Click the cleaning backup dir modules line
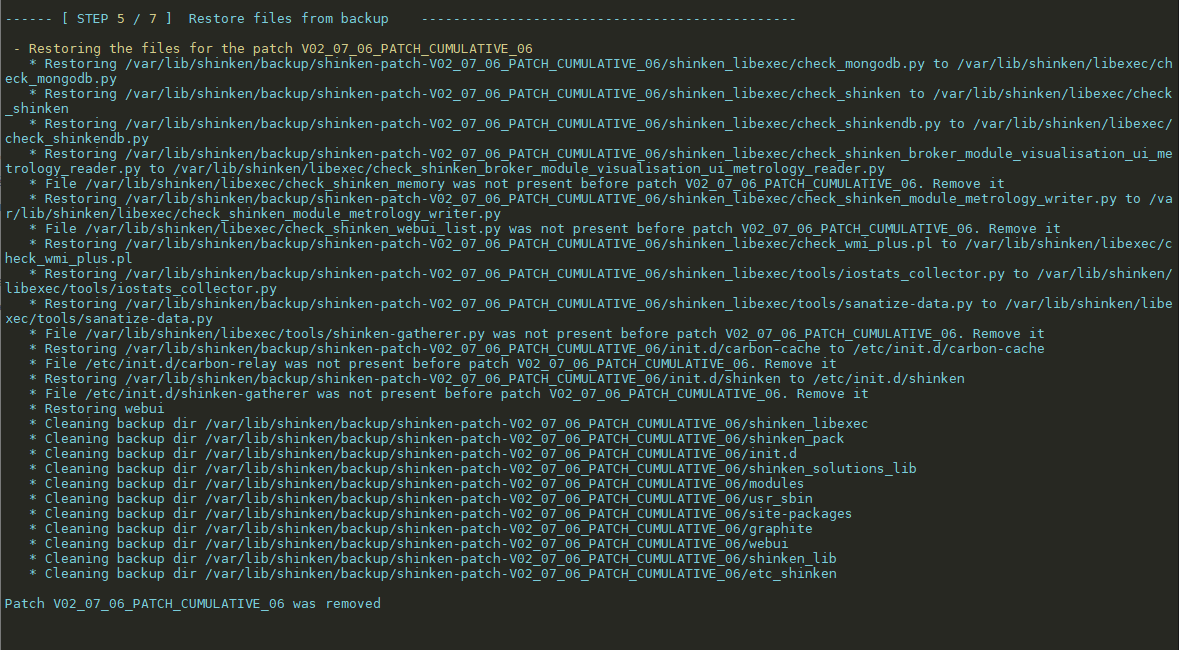 click(417, 484)
